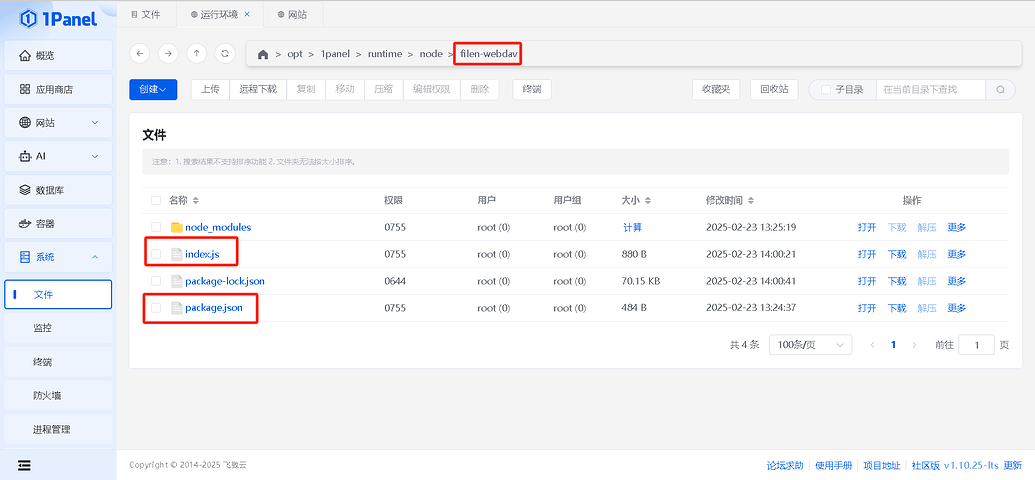
Task: Close the 运行环境 tab
Action: tap(247, 14)
